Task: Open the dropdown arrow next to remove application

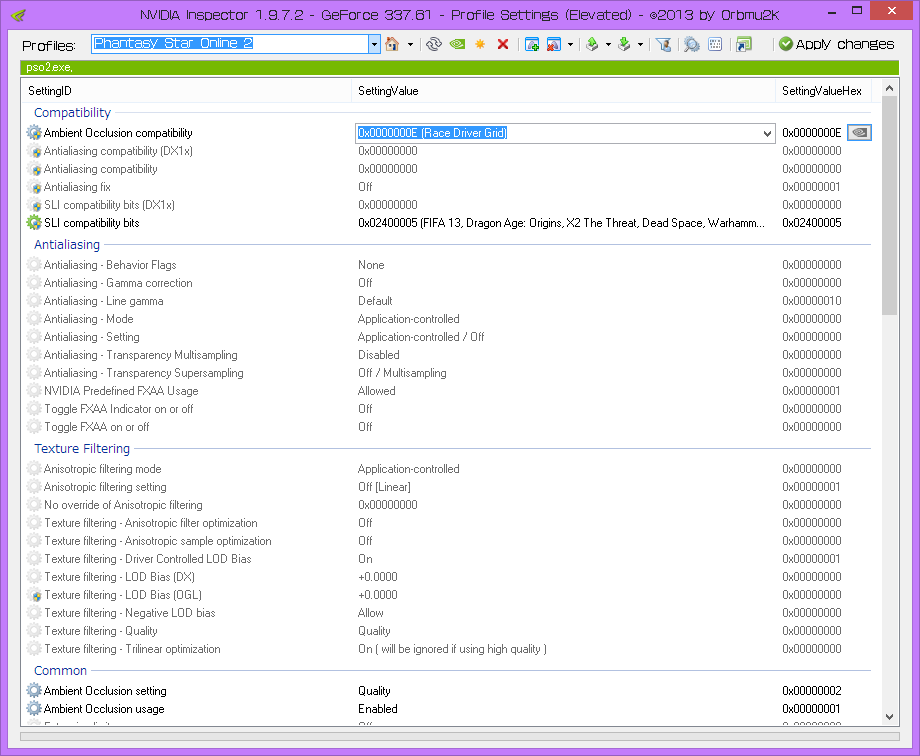Action: 570,44
